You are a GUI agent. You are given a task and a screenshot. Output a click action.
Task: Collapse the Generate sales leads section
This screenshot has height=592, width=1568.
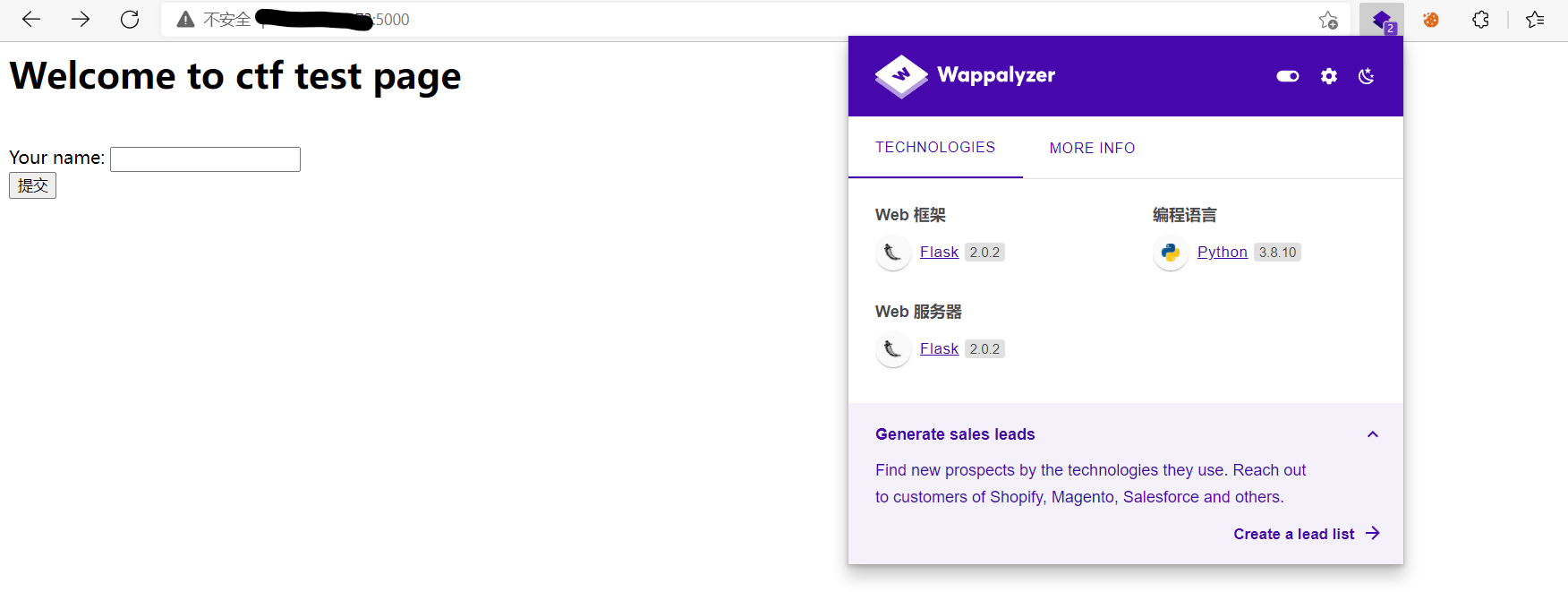coord(1373,434)
